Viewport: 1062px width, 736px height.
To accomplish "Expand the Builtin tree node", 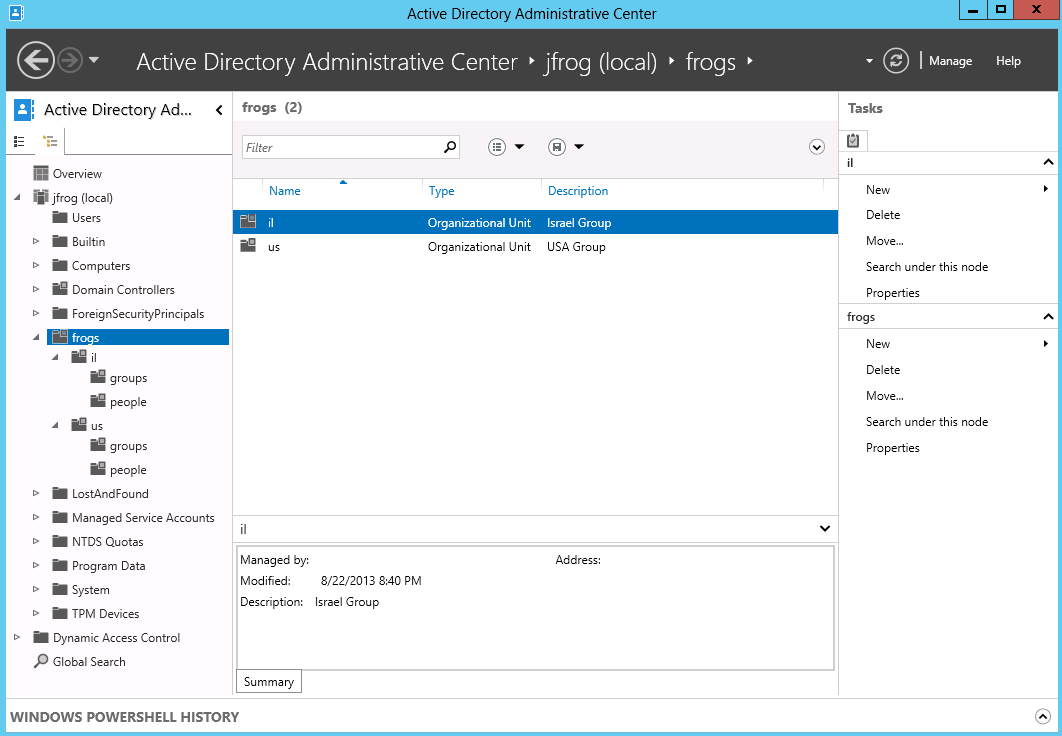I will tap(36, 241).
